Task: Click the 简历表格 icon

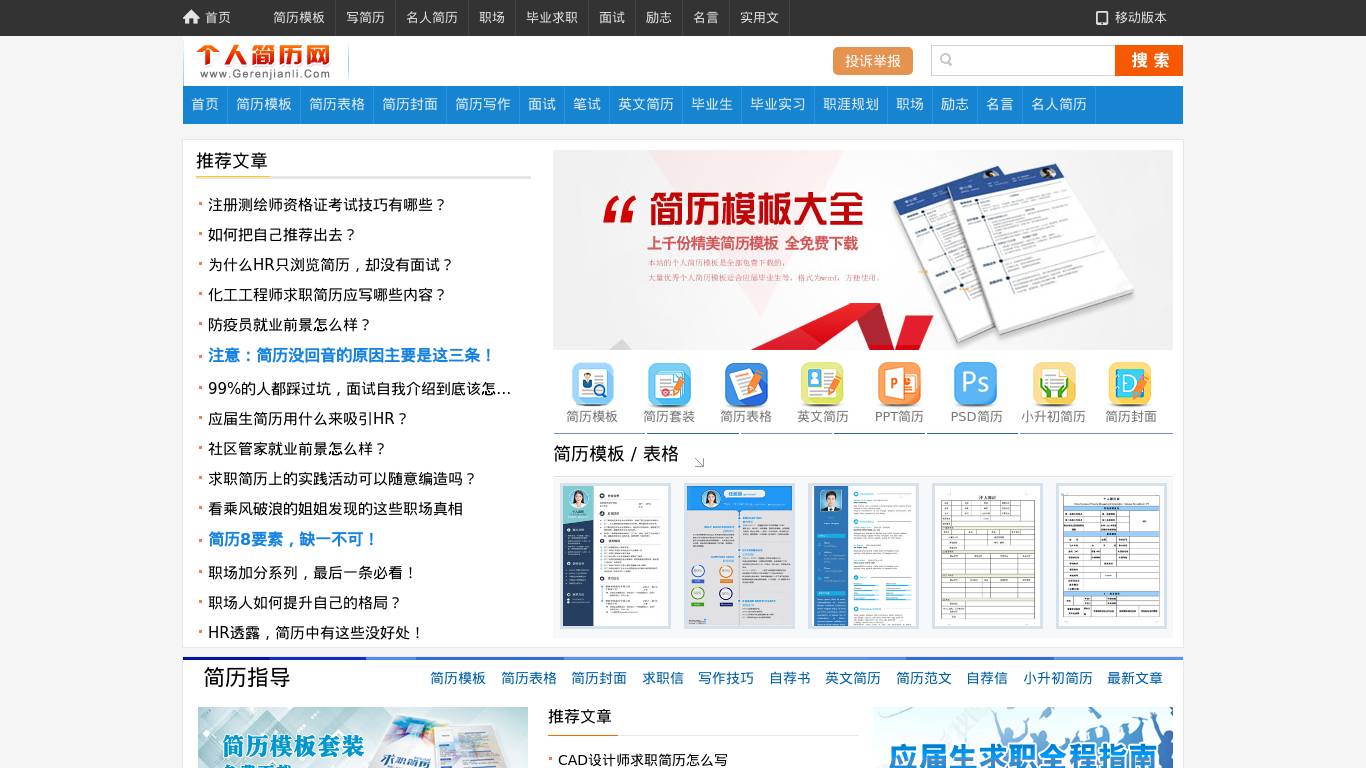Action: tap(746, 383)
